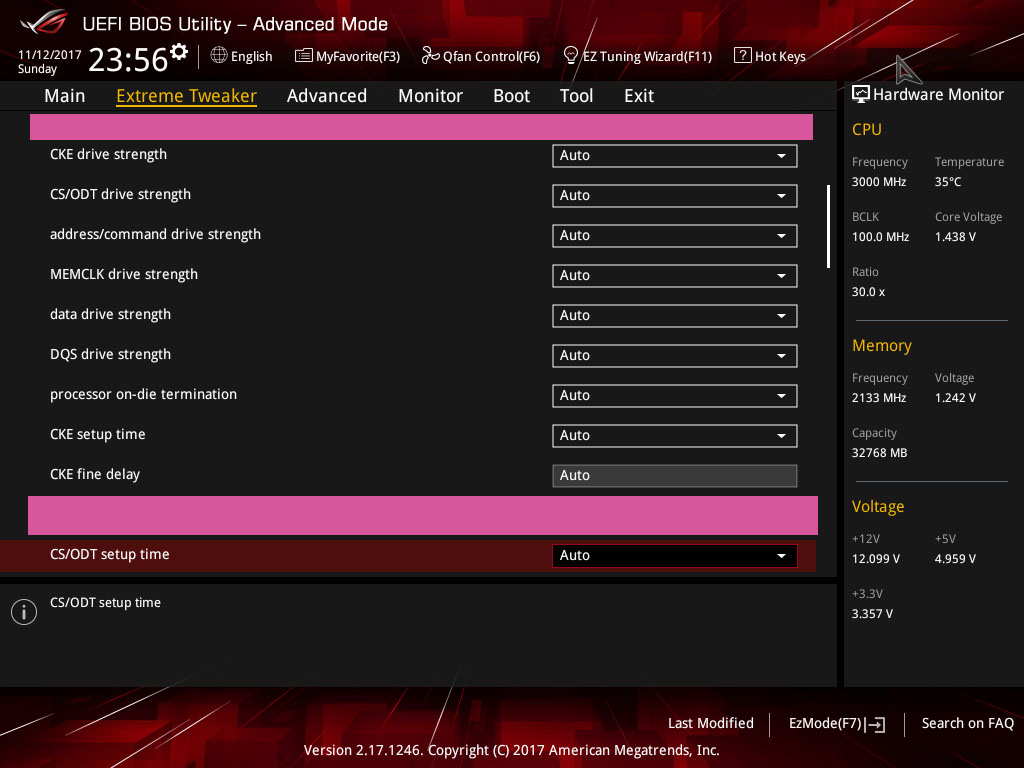Screen dimensions: 1024x768
Task: Go to the Exit tab
Action: click(x=639, y=96)
